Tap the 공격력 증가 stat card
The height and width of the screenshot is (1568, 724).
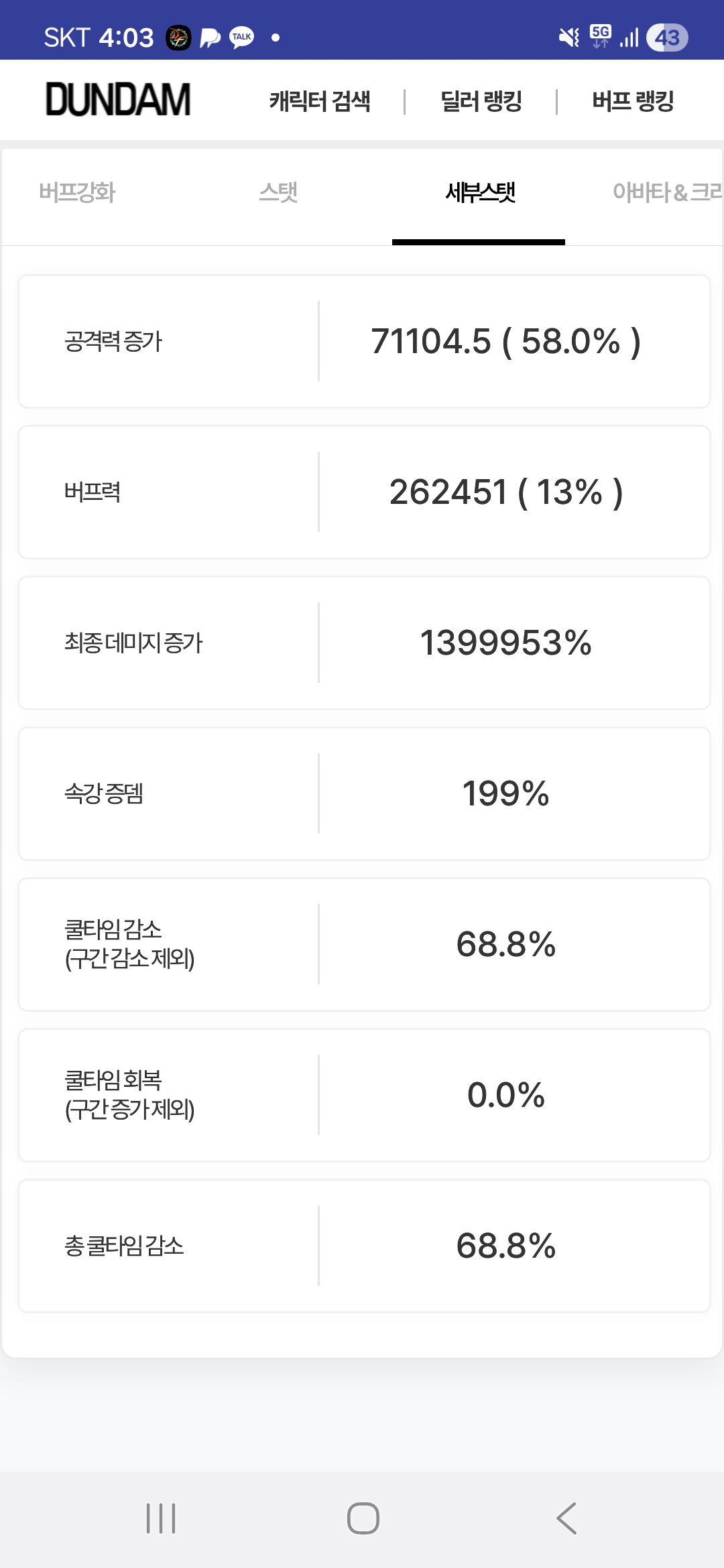(364, 341)
